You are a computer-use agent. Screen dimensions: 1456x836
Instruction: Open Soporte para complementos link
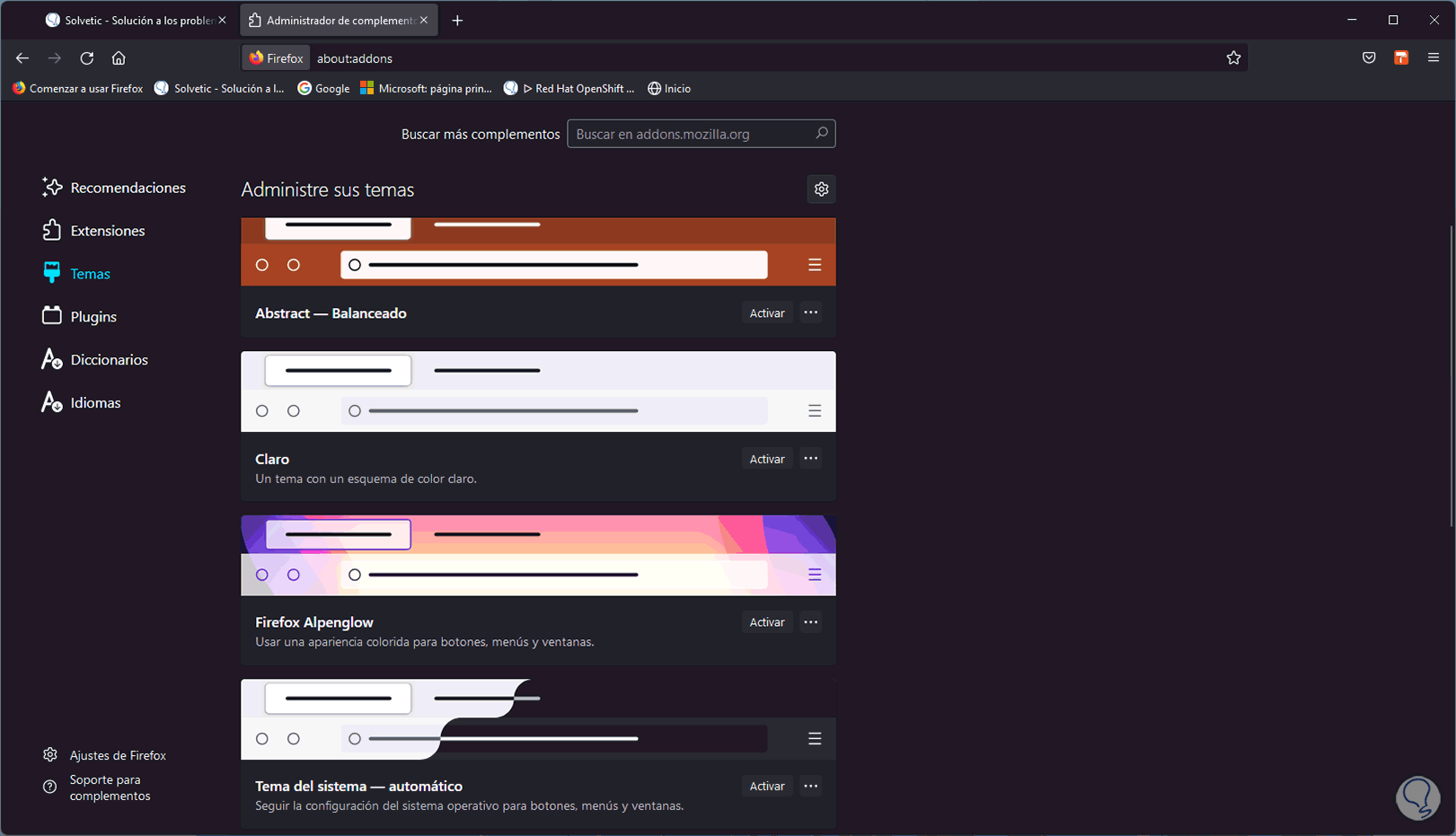click(110, 788)
